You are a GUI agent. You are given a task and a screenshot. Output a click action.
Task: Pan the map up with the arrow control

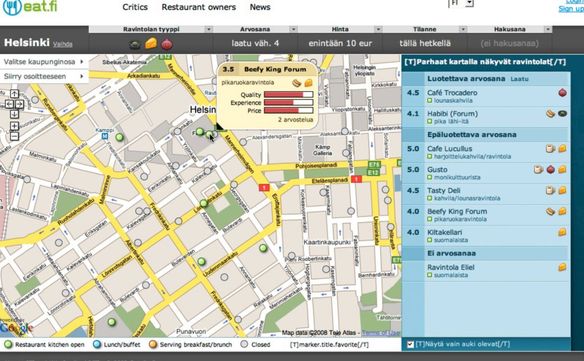(14, 94)
